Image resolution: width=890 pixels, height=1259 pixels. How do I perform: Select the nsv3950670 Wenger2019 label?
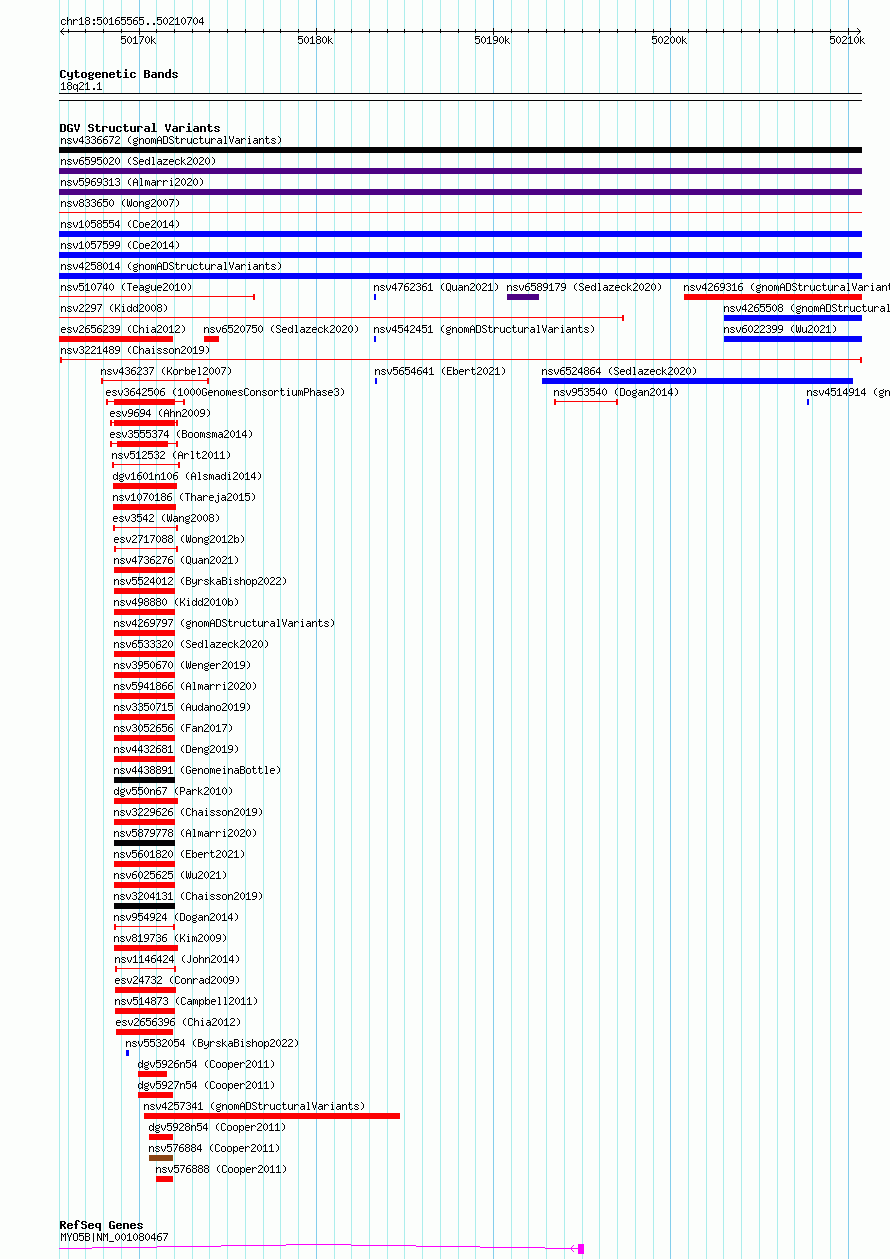[182, 665]
